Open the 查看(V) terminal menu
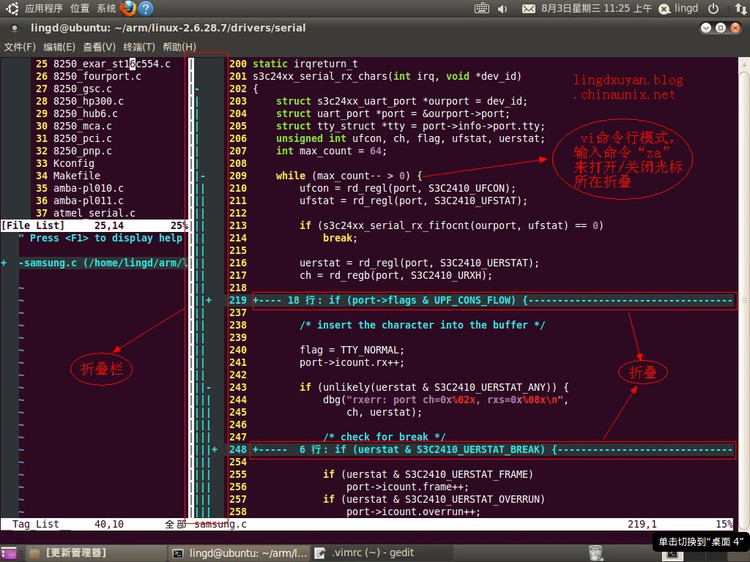 pos(99,47)
